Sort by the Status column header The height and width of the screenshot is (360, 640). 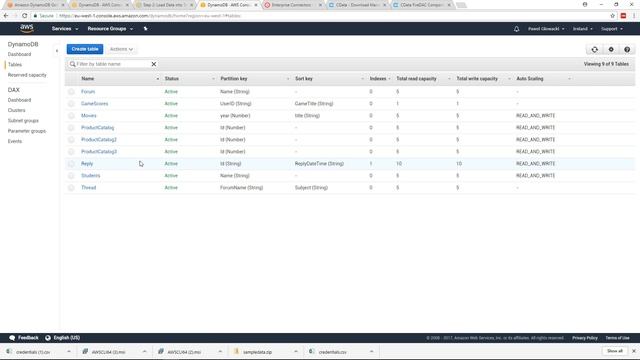[172, 78]
